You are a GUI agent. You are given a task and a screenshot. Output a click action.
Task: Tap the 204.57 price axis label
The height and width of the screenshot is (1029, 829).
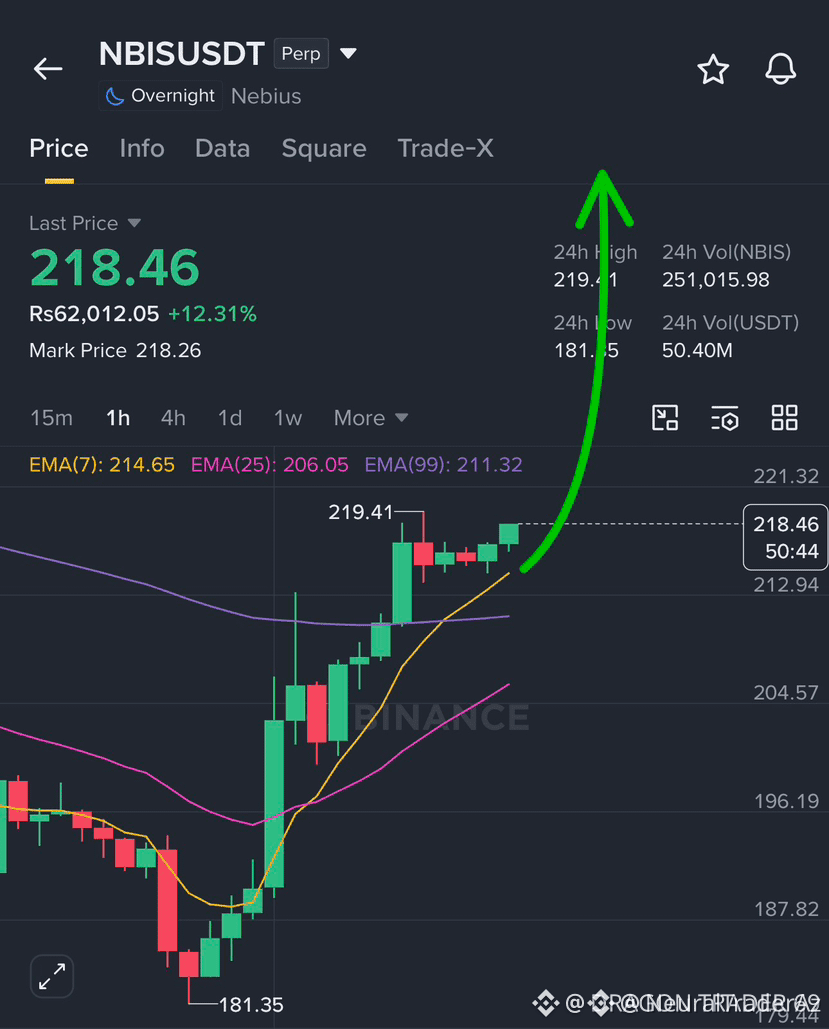pyautogui.click(x=786, y=692)
